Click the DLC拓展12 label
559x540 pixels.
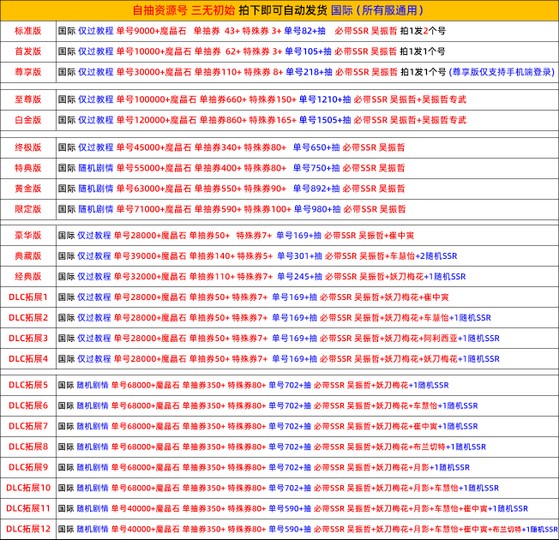pyautogui.click(x=28, y=529)
